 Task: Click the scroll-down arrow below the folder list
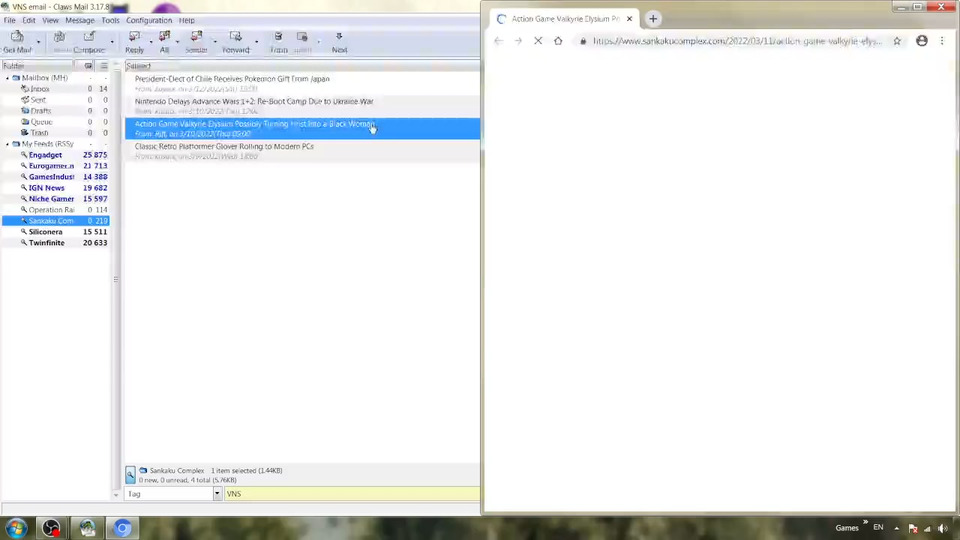116,495
